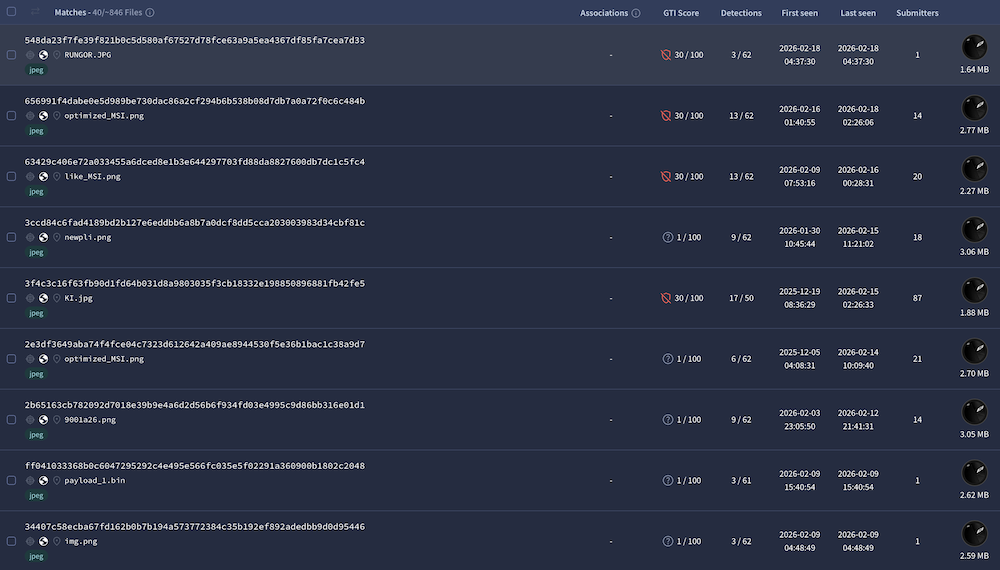Open the hash link starting with 3ccd84c6fad4
The height and width of the screenshot is (570, 1000).
click(194, 222)
